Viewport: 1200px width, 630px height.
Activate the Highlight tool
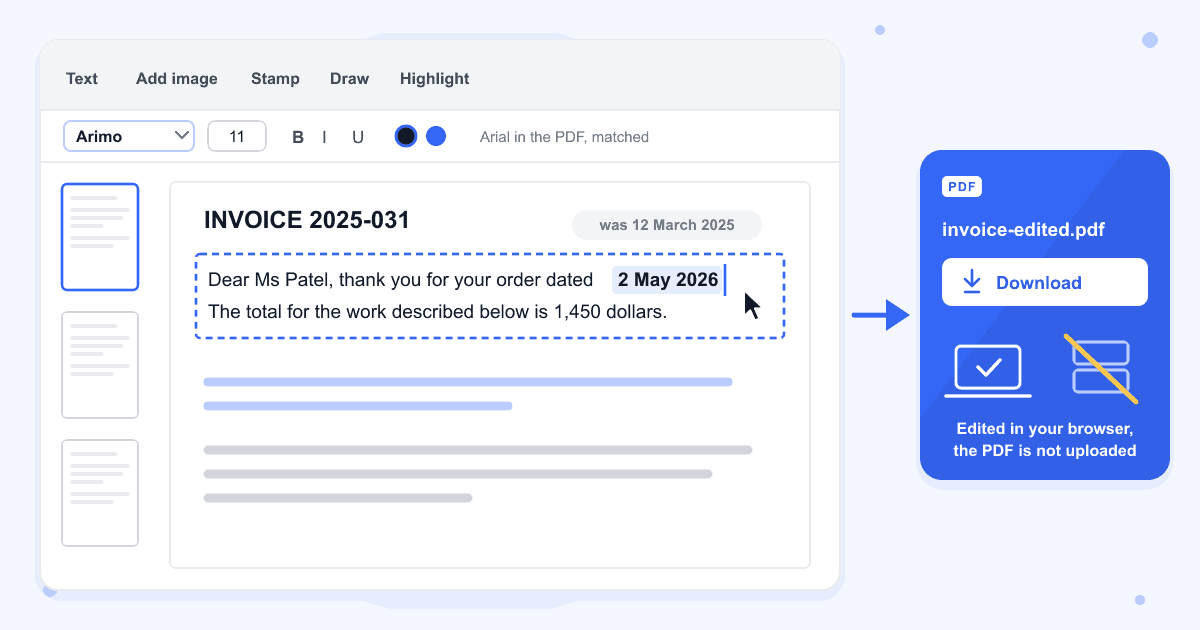click(434, 79)
